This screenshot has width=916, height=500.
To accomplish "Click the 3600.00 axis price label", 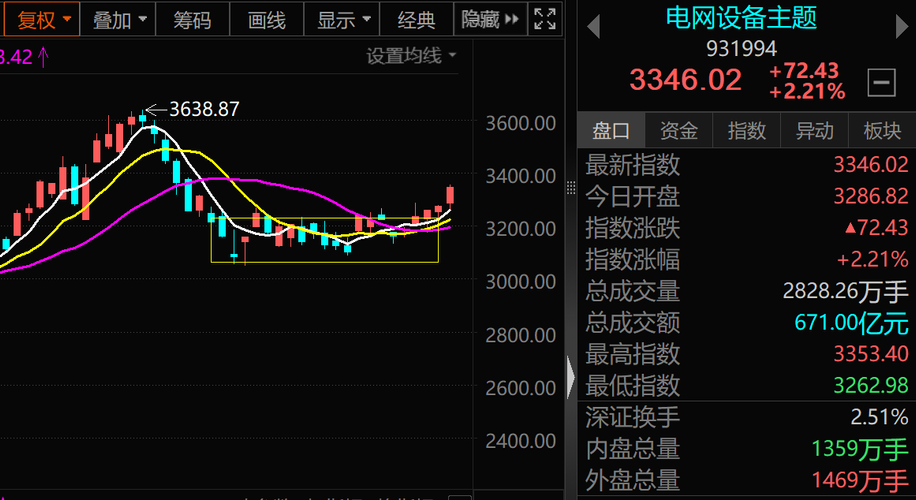I will pyautogui.click(x=521, y=124).
